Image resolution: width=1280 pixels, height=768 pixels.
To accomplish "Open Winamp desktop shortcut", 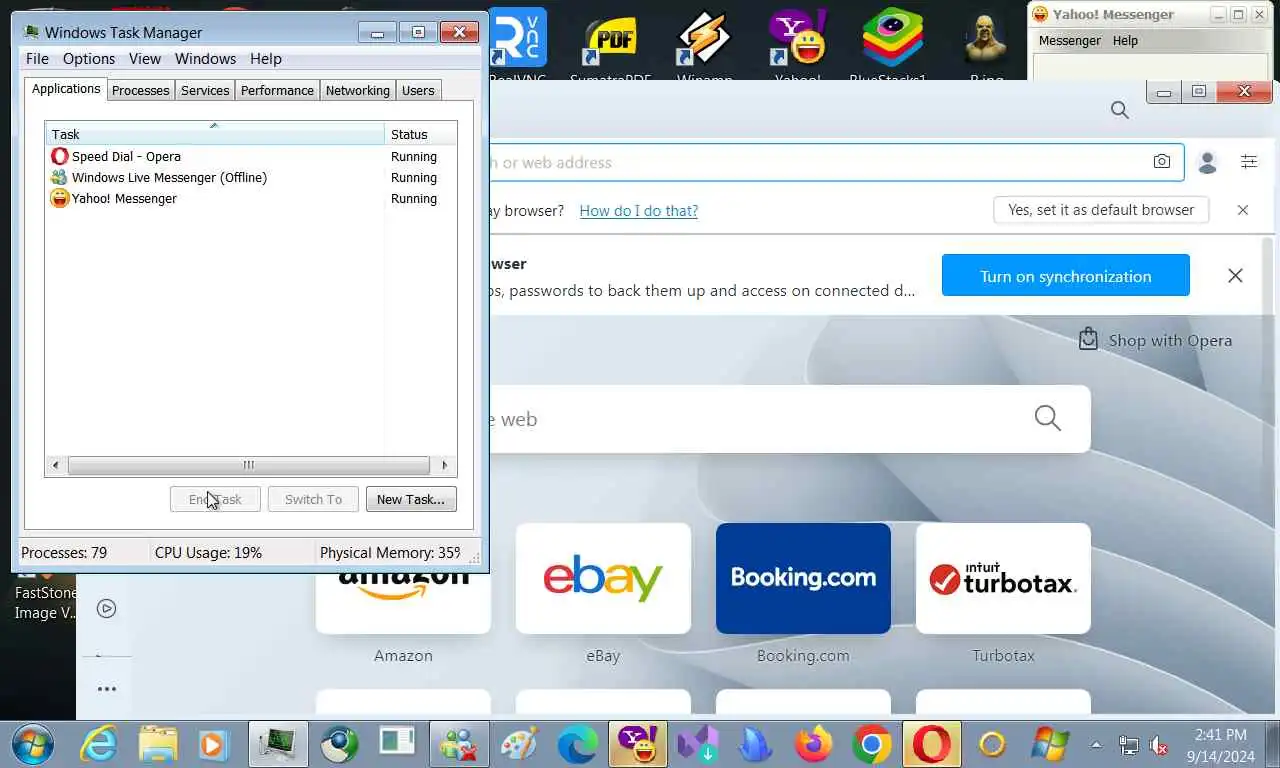I will tap(704, 45).
